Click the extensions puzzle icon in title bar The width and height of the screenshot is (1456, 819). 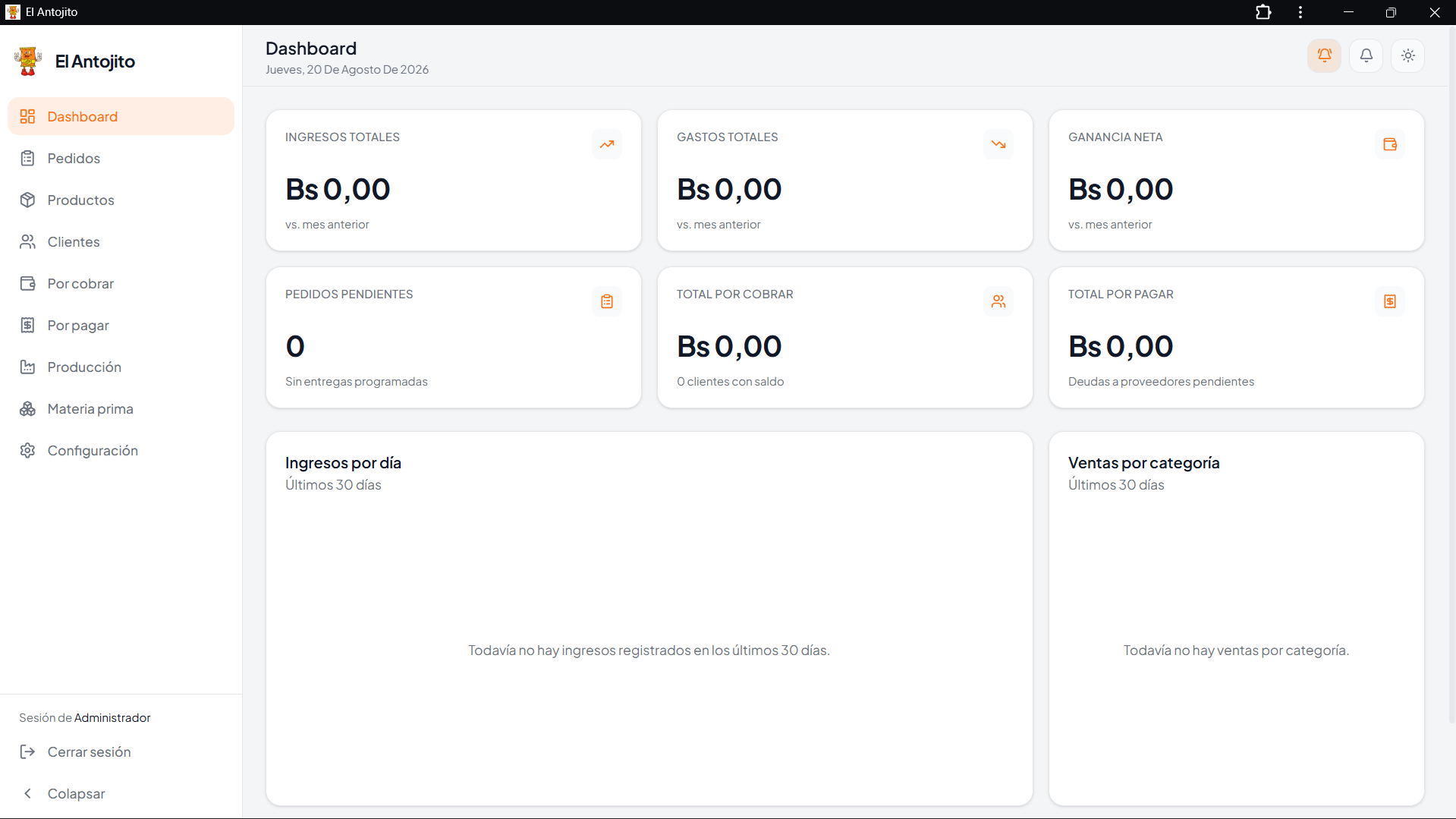tap(1263, 12)
